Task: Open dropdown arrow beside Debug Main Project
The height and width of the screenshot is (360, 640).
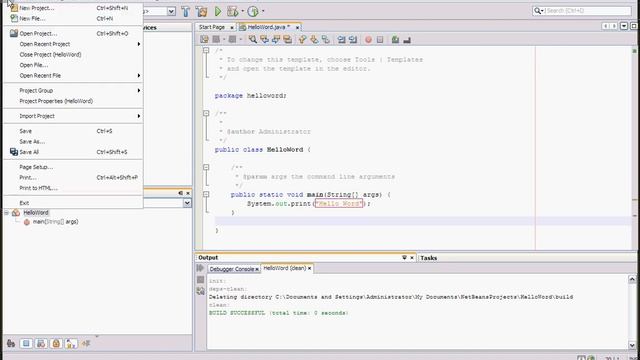Action: click(x=242, y=11)
